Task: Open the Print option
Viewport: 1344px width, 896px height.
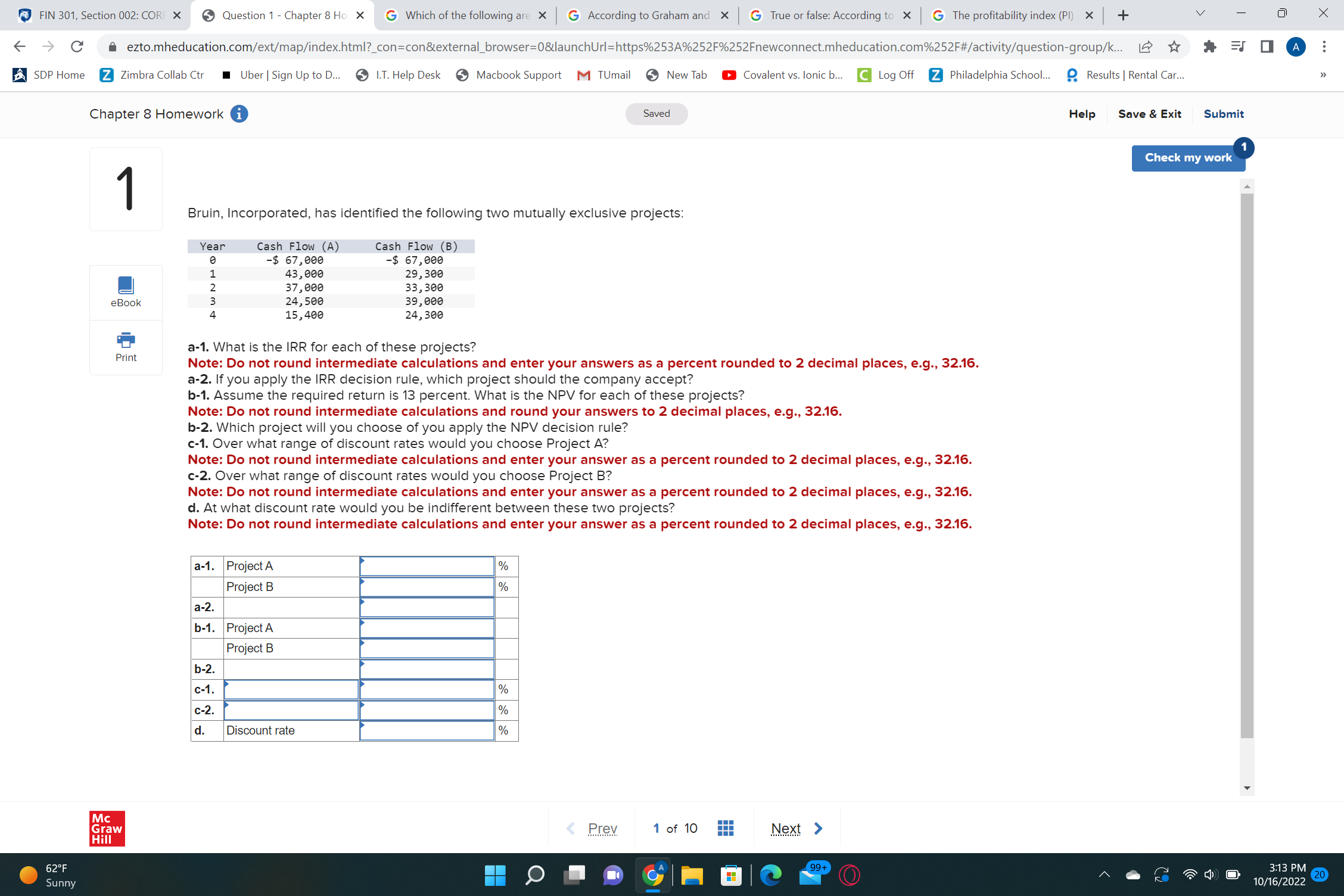Action: (125, 347)
